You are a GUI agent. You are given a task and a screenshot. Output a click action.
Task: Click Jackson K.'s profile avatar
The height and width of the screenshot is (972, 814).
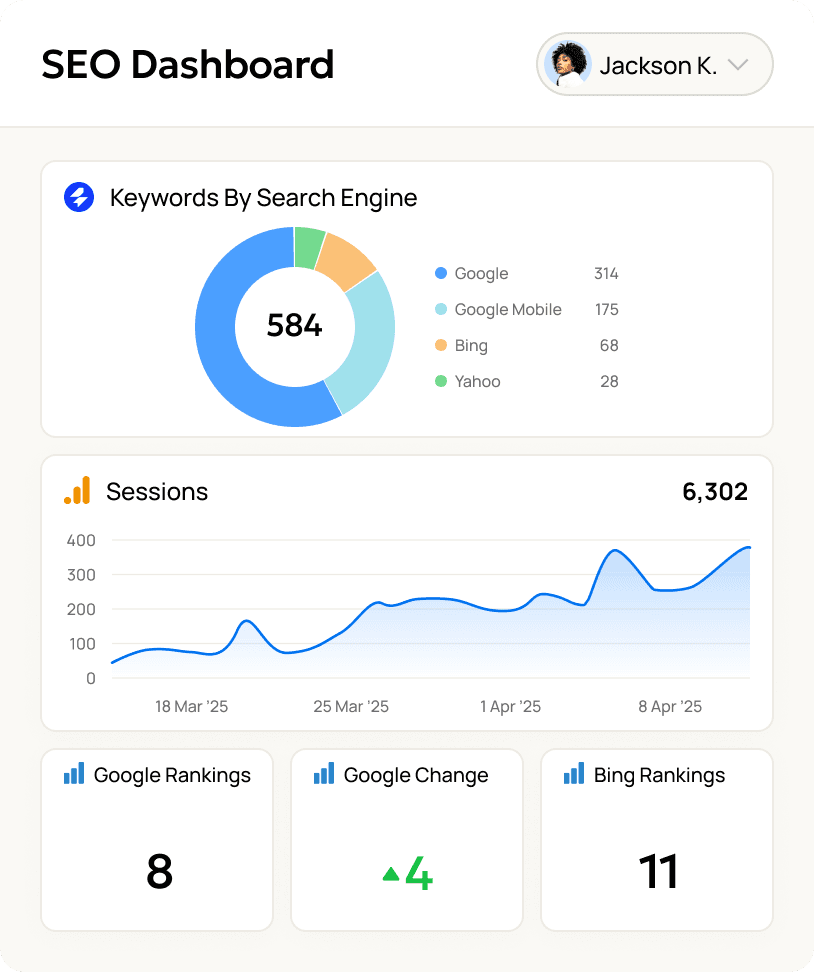[x=569, y=64]
